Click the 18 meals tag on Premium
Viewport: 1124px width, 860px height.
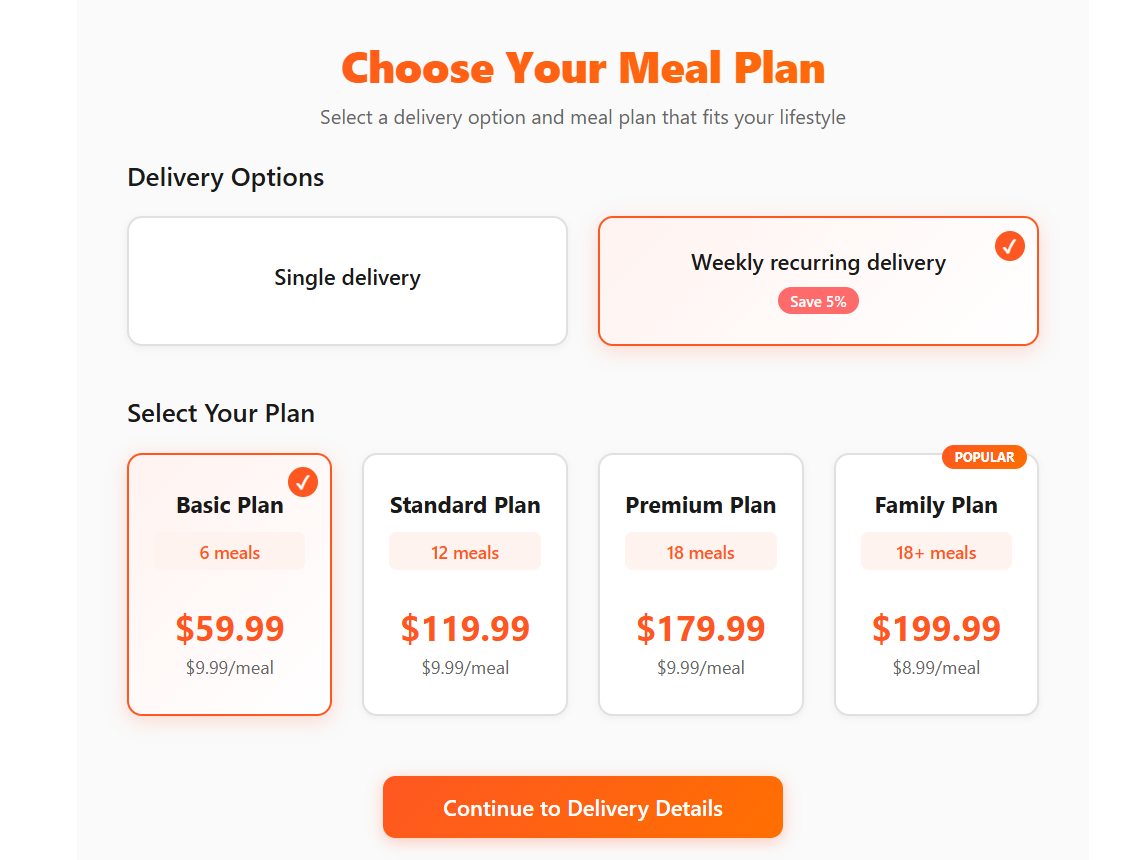click(701, 553)
